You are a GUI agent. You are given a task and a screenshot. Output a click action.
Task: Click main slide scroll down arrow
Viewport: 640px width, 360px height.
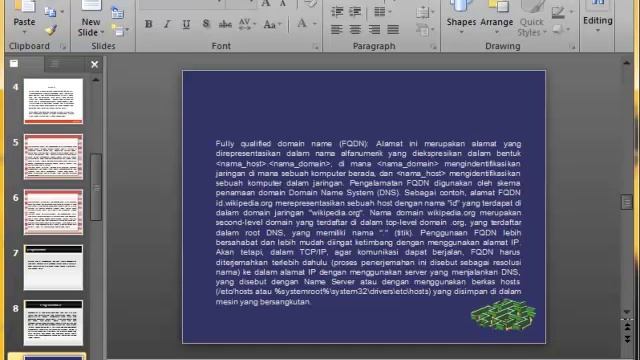[x=627, y=312]
